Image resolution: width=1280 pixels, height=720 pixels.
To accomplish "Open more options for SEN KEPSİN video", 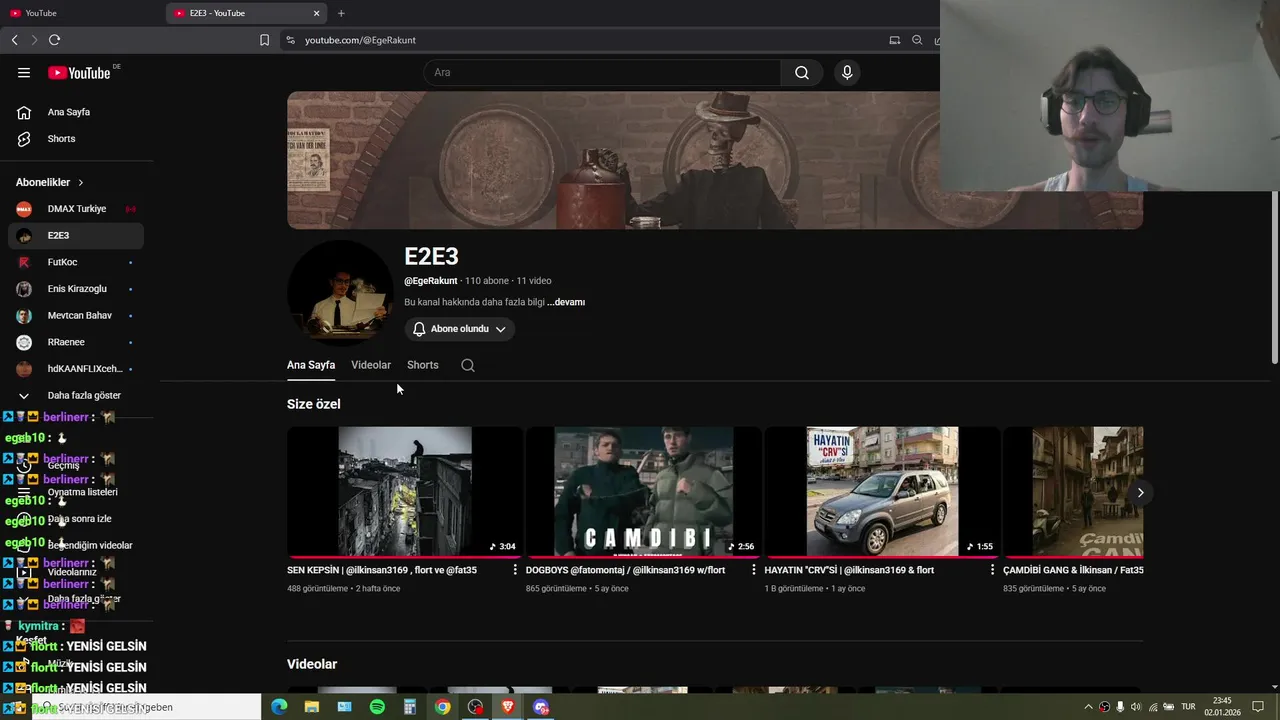I will (515, 570).
